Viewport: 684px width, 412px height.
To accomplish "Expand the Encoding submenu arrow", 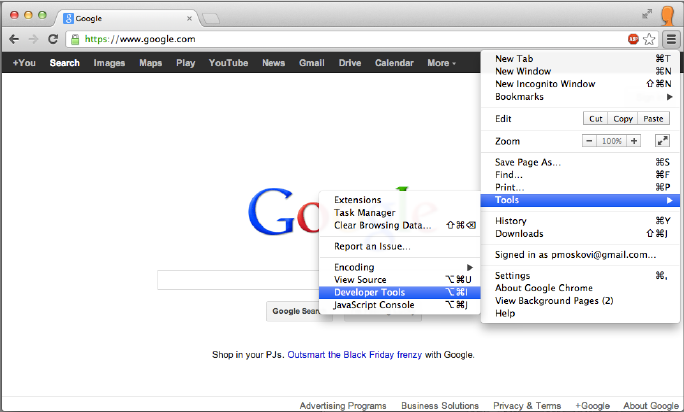I will (470, 267).
